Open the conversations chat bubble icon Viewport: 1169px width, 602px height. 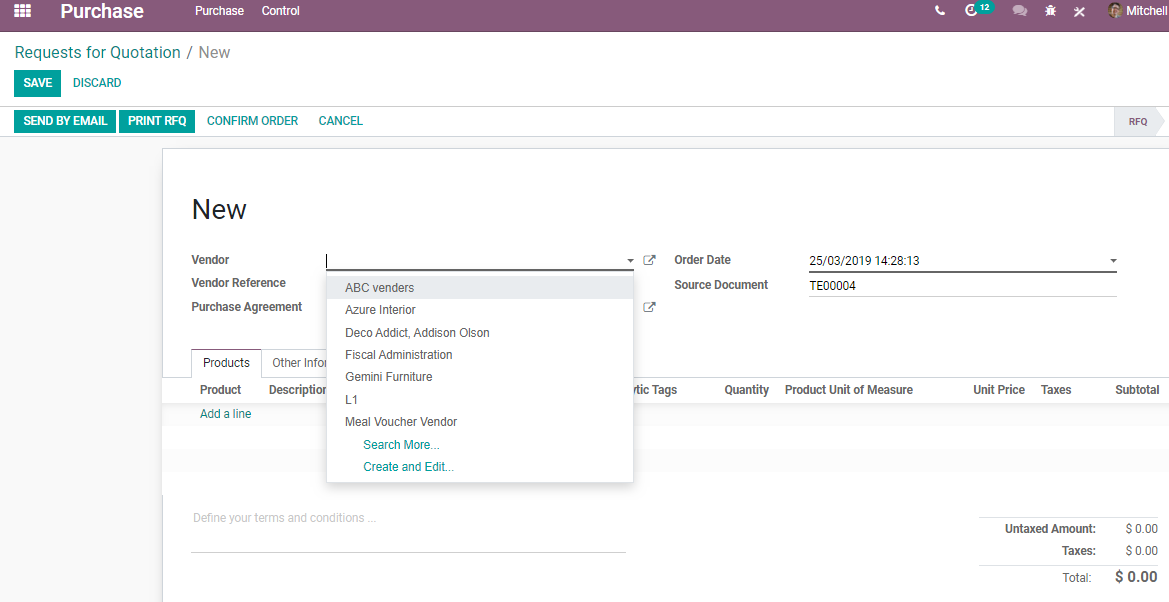1019,11
